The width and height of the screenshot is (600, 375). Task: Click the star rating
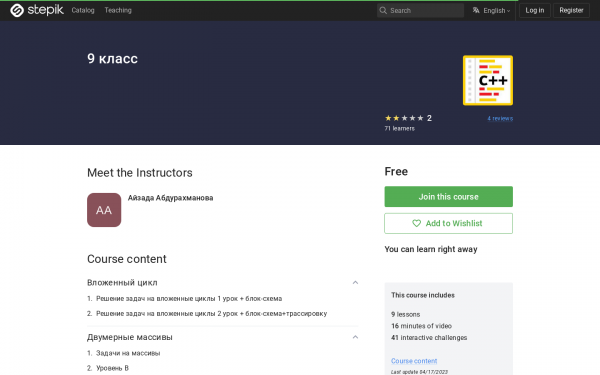tap(404, 118)
